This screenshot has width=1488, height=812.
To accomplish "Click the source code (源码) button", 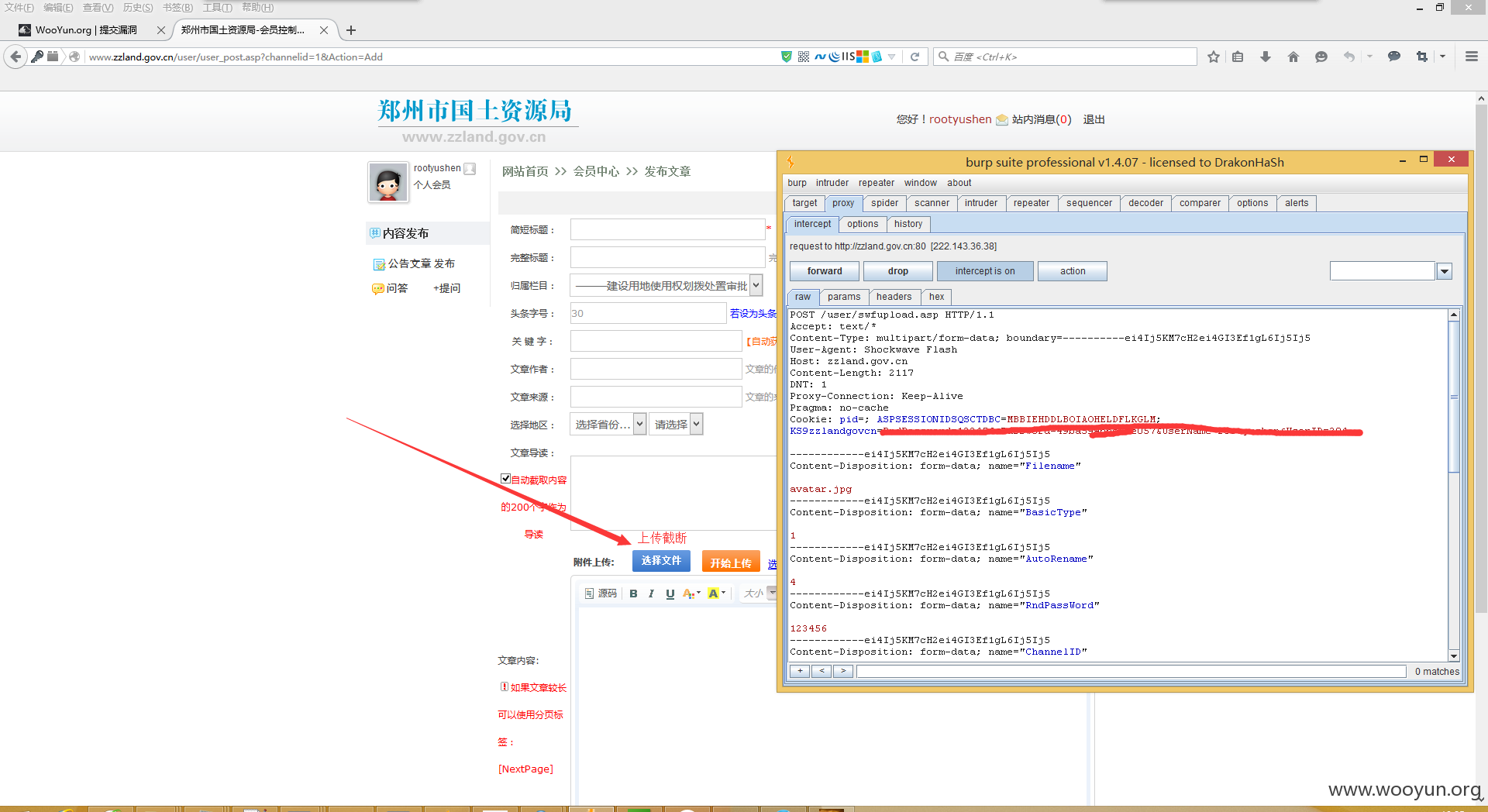I will [601, 594].
